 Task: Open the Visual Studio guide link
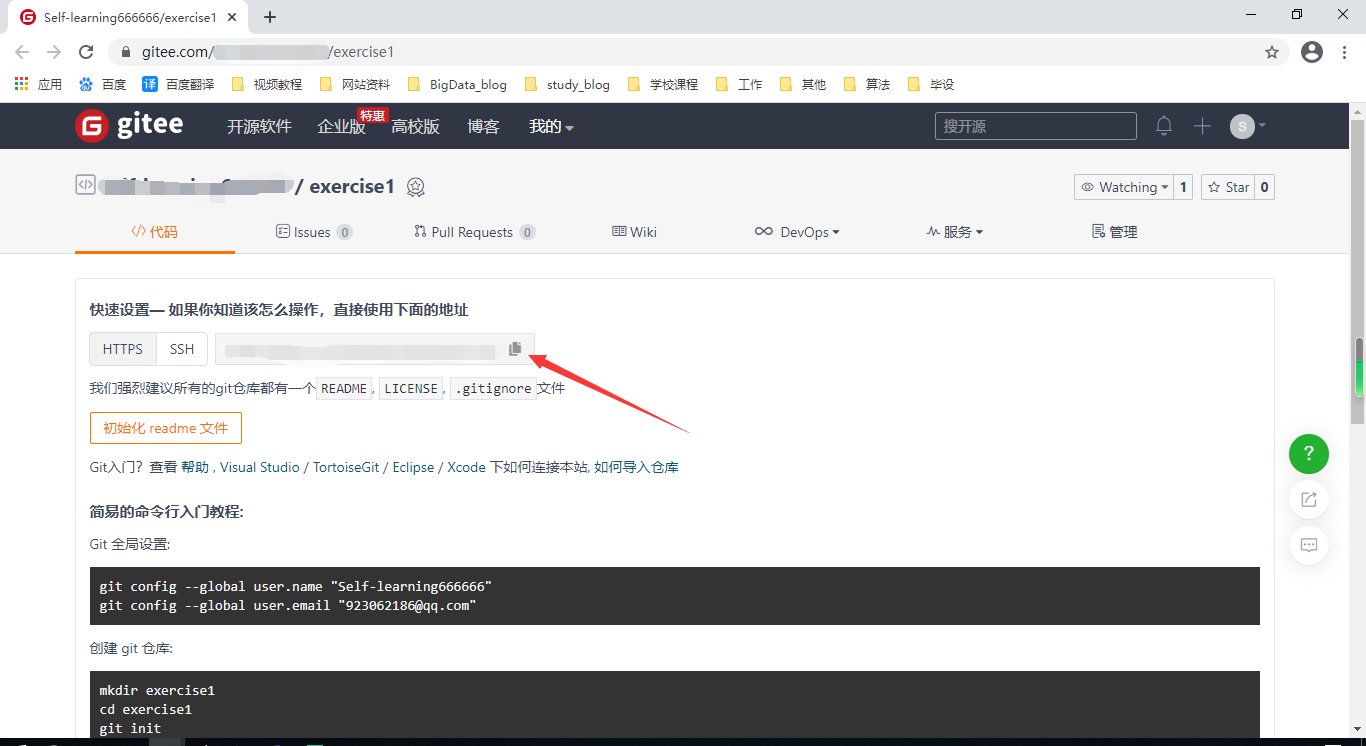pos(260,467)
